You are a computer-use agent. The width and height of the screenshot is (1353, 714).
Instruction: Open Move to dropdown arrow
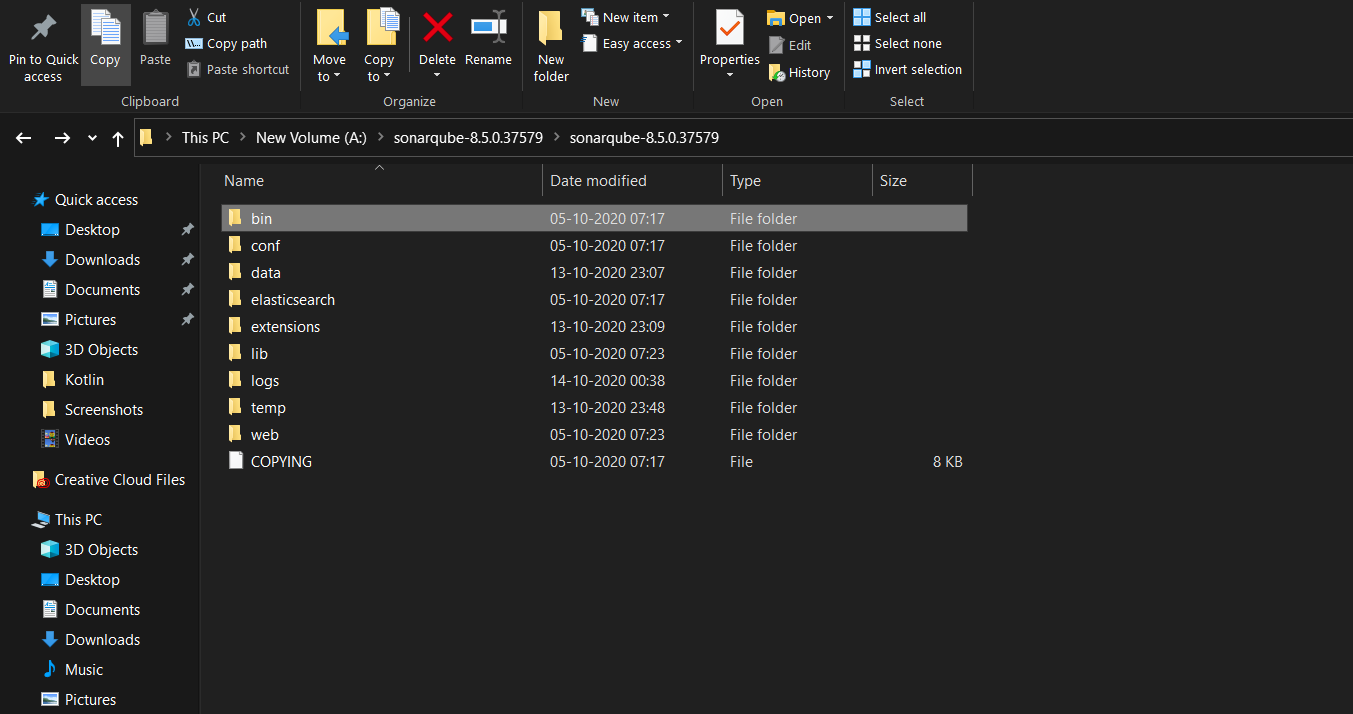pos(337,77)
